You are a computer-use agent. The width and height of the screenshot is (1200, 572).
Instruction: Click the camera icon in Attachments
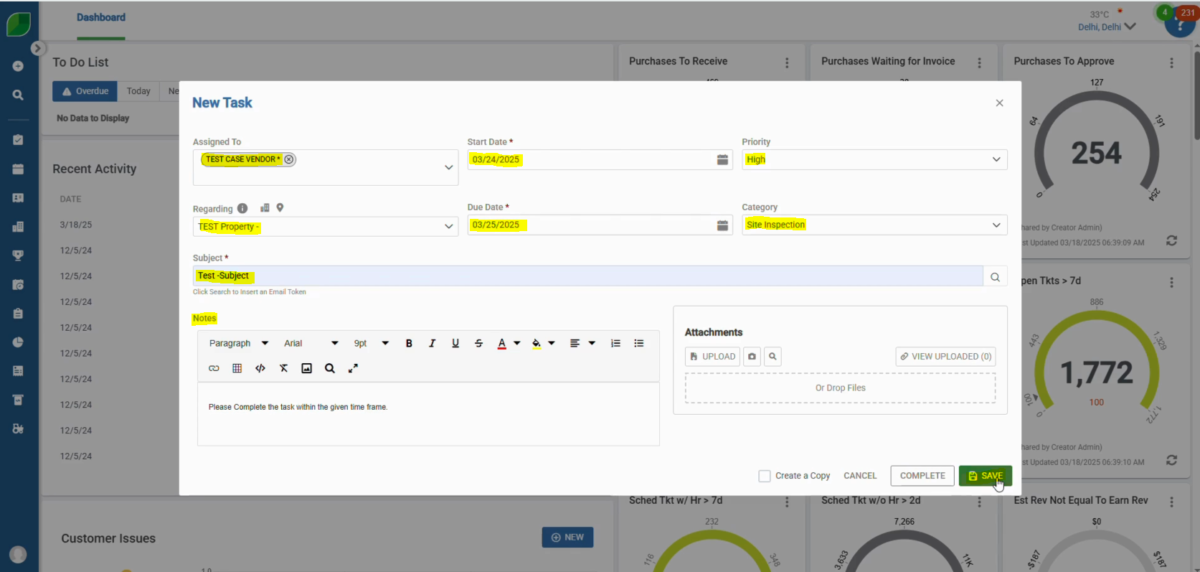[753, 356]
